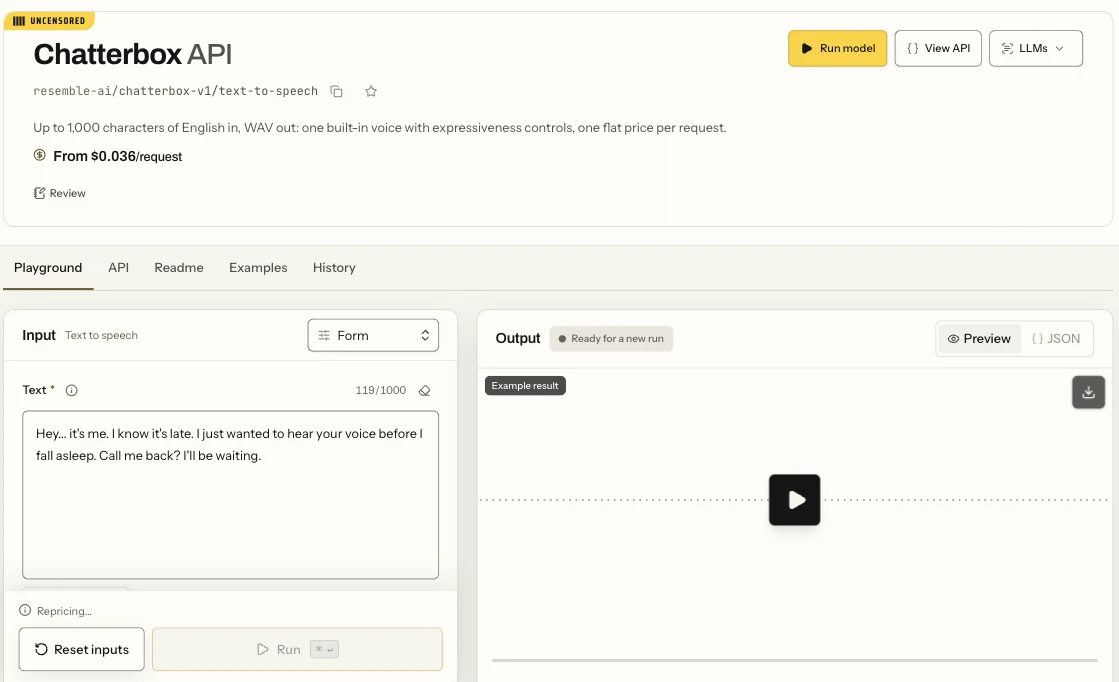Image resolution: width=1119 pixels, height=682 pixels.
Task: Open the View API button
Action: point(938,49)
